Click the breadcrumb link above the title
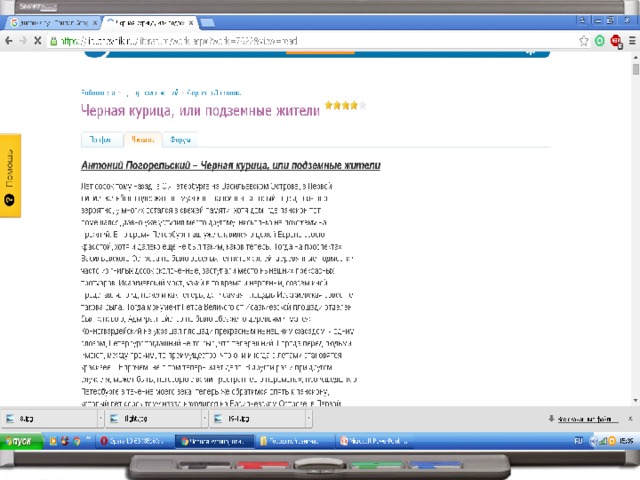 pos(161,93)
